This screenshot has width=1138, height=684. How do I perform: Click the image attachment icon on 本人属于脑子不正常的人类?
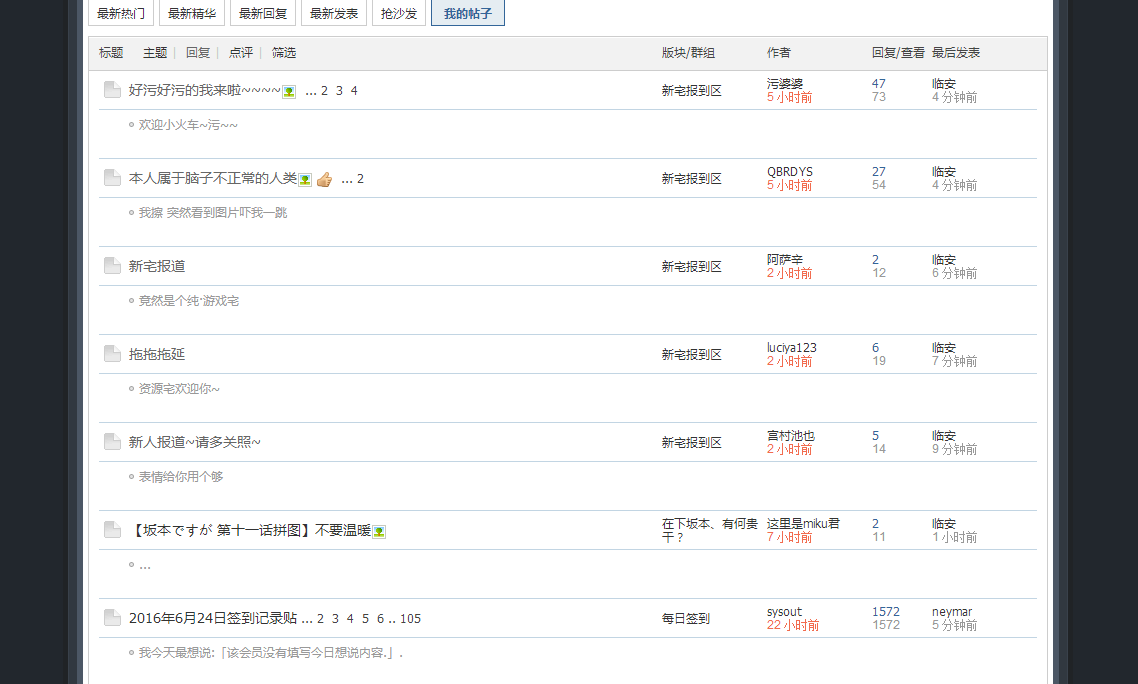(305, 179)
